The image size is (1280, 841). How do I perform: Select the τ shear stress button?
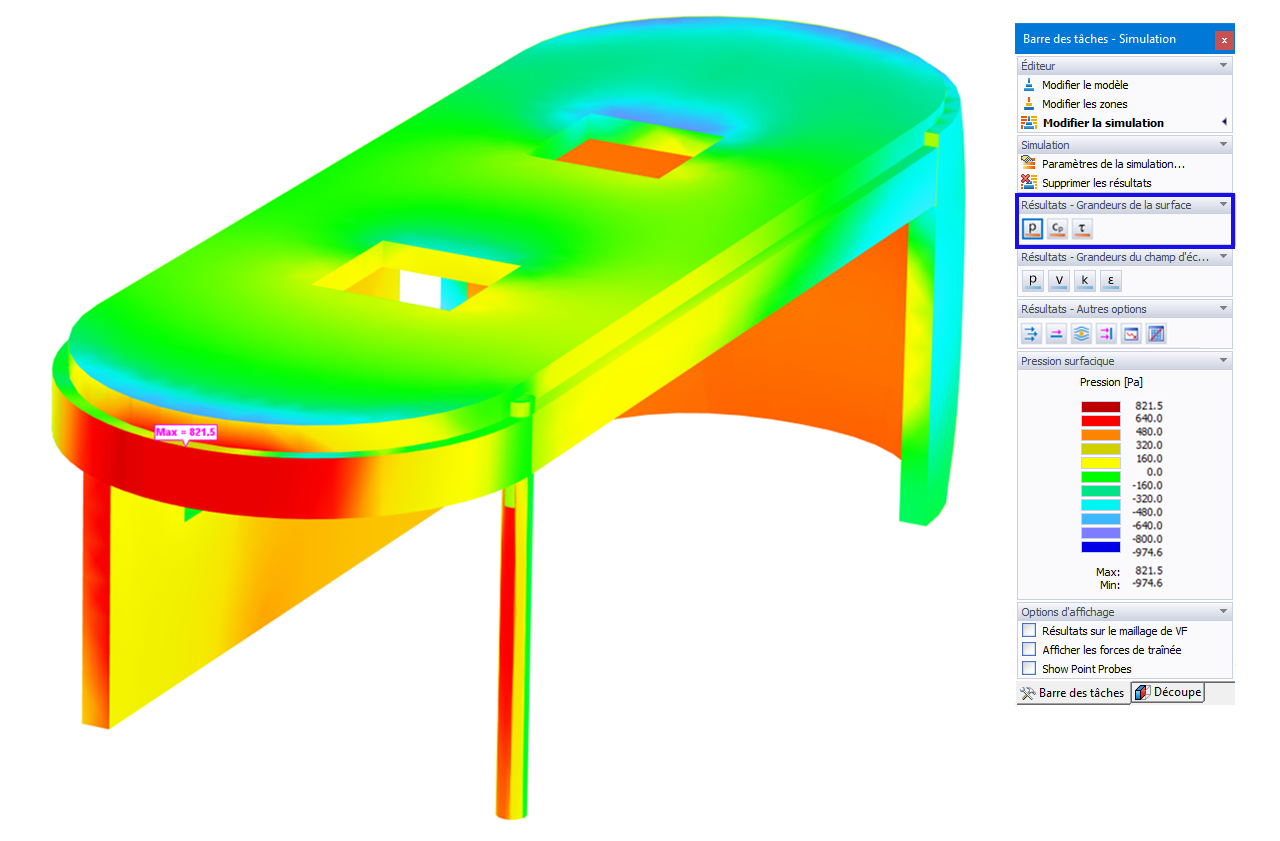click(1082, 229)
